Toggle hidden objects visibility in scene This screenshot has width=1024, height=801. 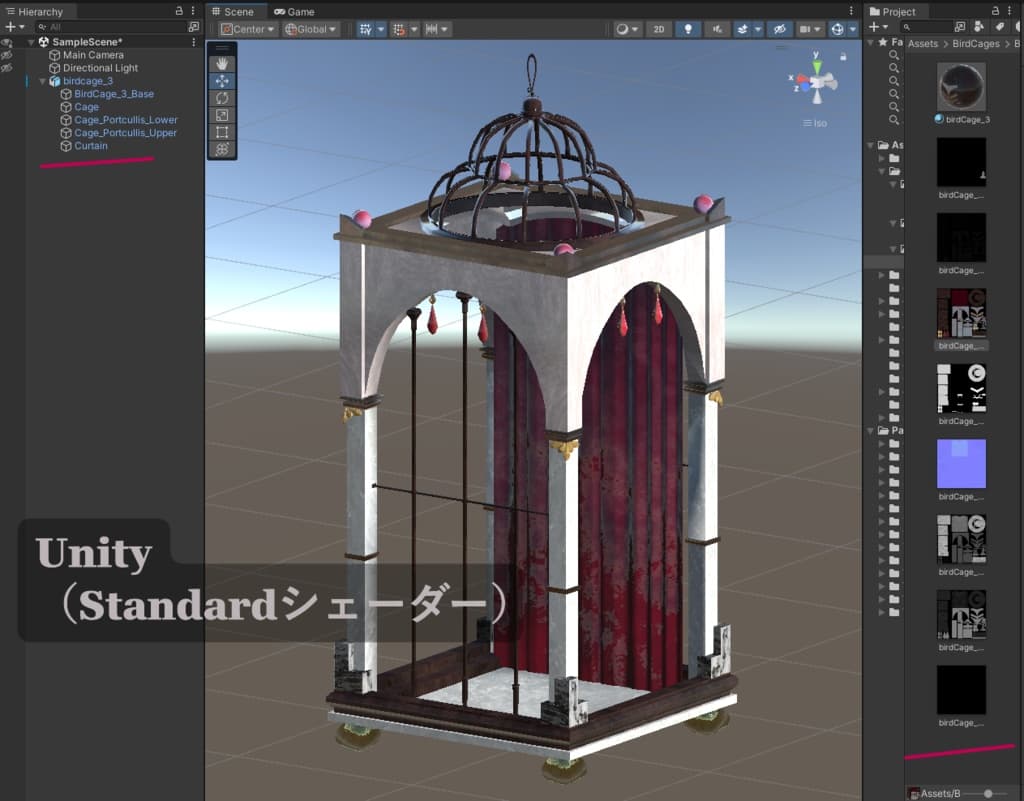pos(779,29)
